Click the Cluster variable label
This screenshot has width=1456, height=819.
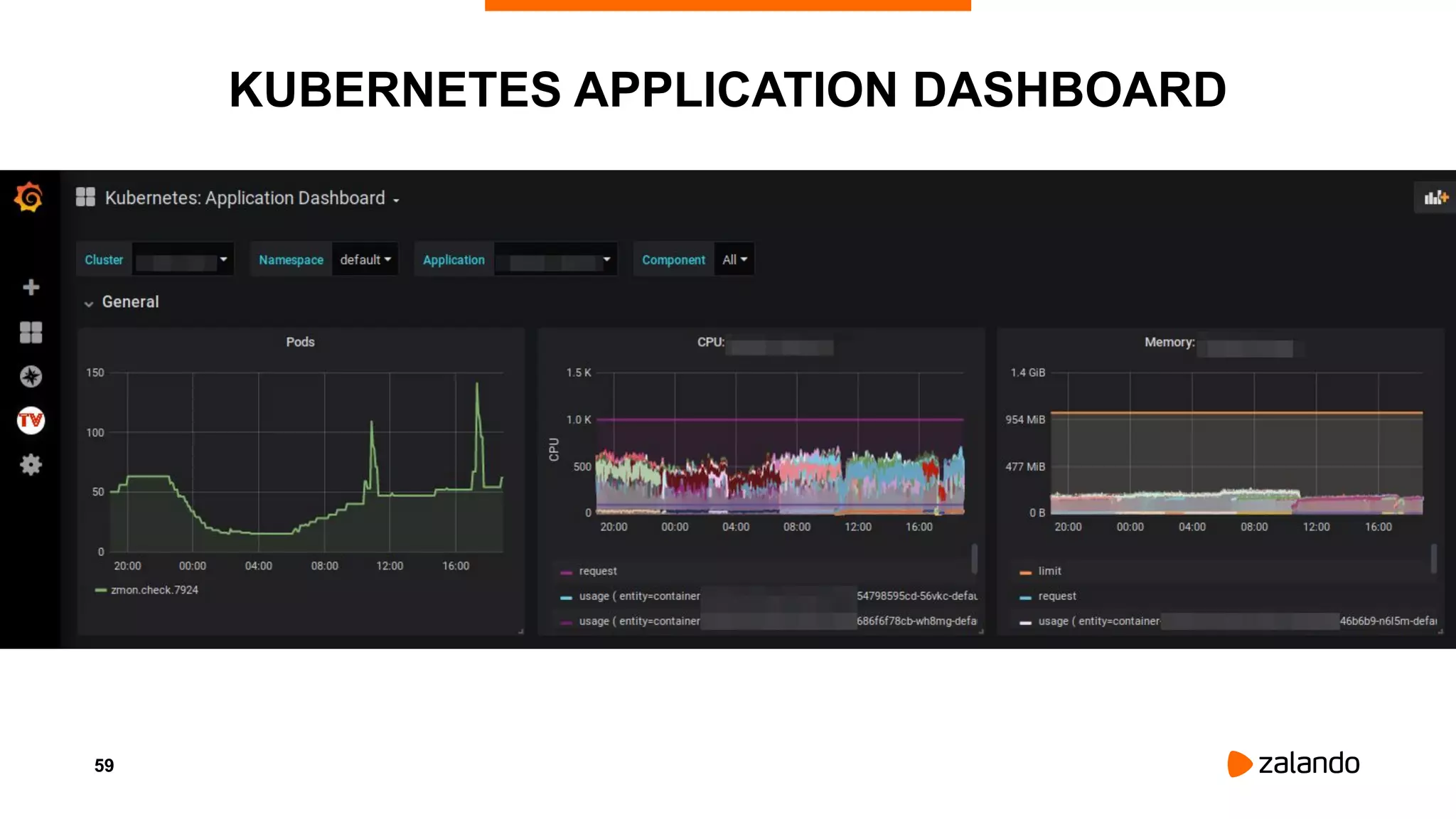coord(104,259)
